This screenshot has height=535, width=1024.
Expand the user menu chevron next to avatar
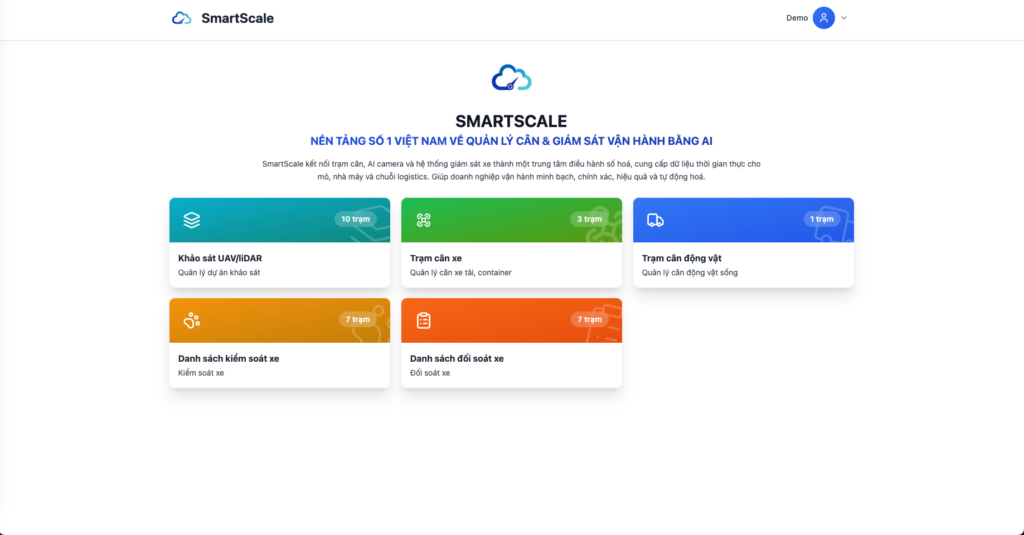click(844, 18)
